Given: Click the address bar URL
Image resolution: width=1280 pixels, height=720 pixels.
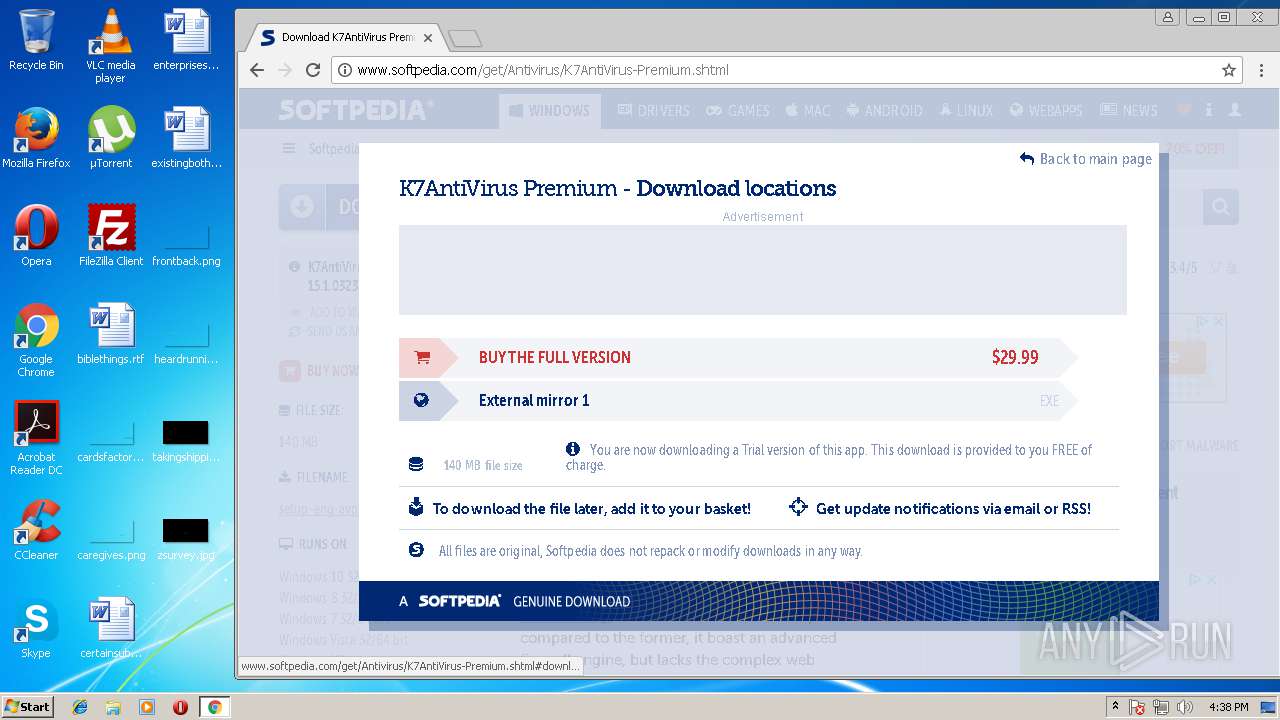Looking at the screenshot, I should click(x=543, y=70).
